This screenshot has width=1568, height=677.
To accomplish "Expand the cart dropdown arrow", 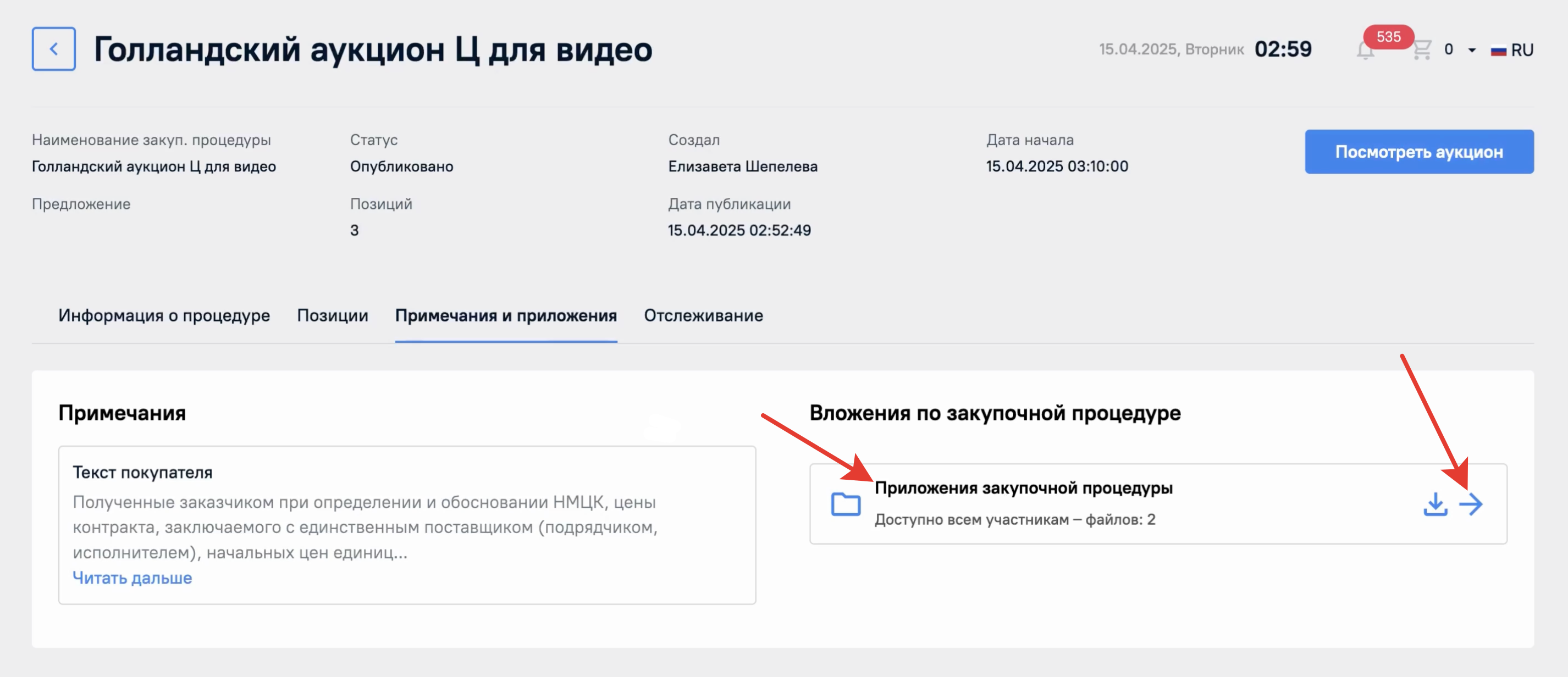I will (x=1472, y=50).
